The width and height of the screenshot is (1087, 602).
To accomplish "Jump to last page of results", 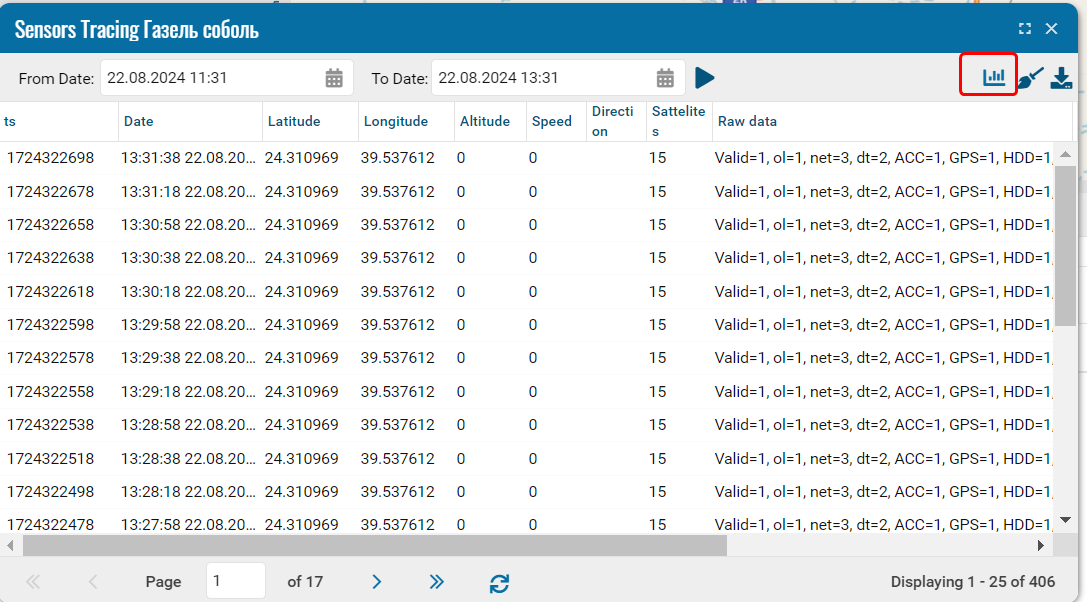I will coord(436,581).
